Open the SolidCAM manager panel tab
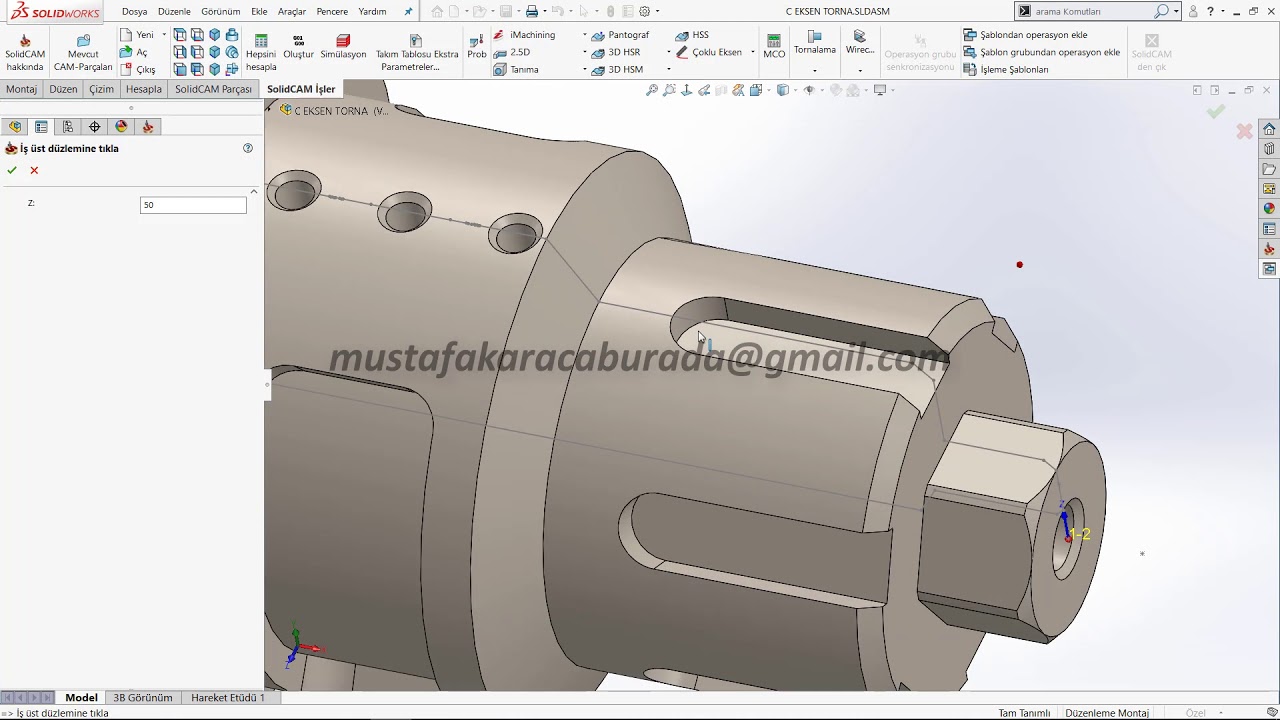Image resolution: width=1280 pixels, height=720 pixels. pyautogui.click(x=148, y=127)
